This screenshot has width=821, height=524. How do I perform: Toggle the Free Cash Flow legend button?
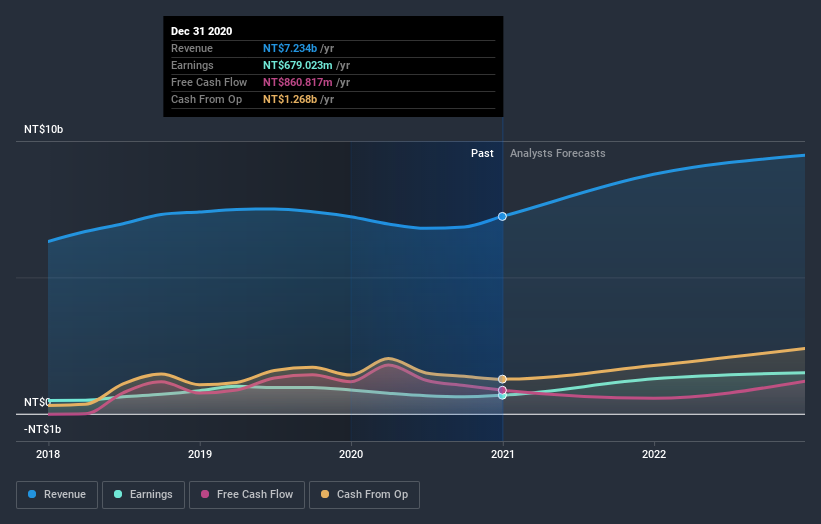tap(247, 495)
